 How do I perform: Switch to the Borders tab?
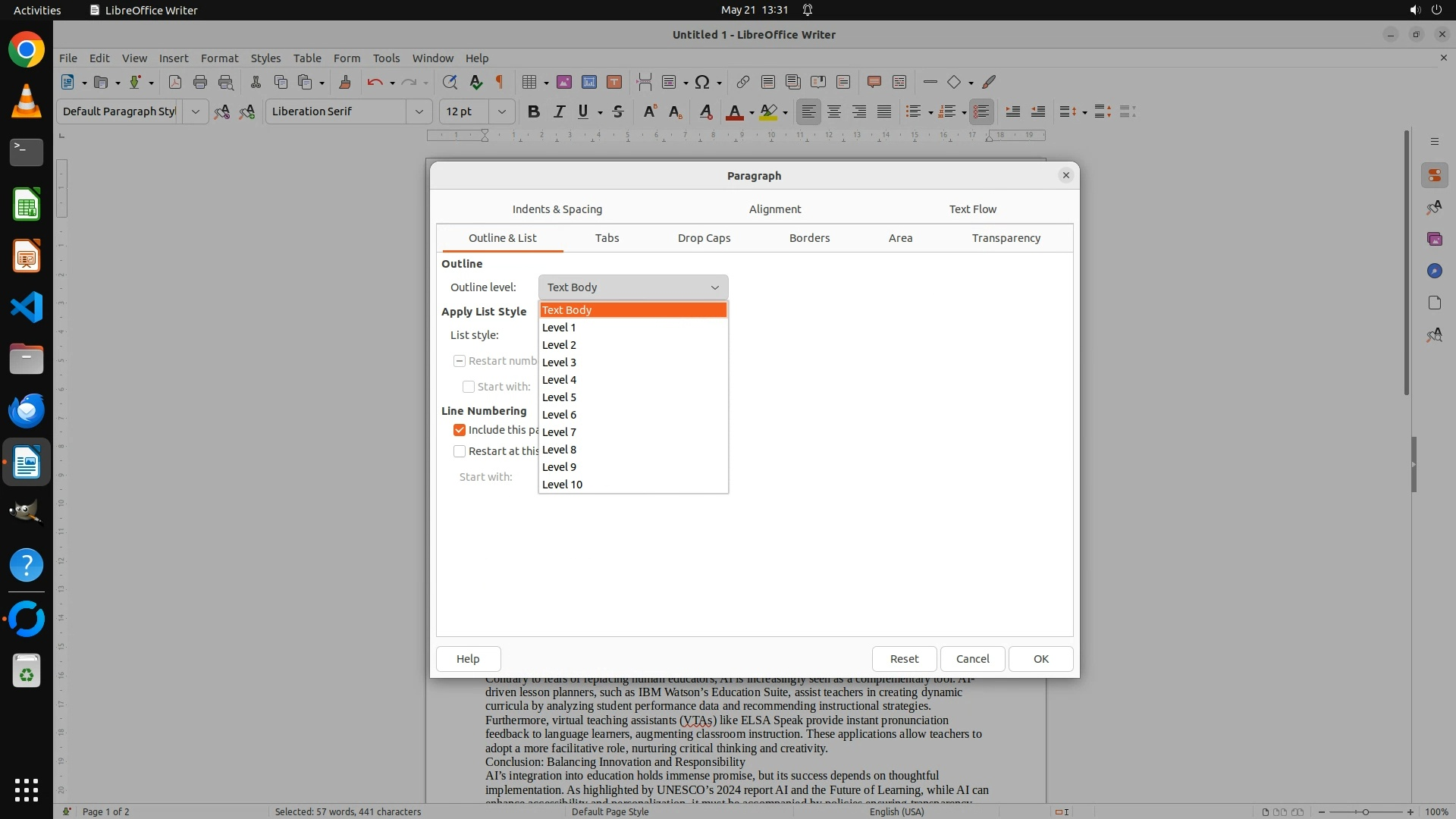[809, 238]
